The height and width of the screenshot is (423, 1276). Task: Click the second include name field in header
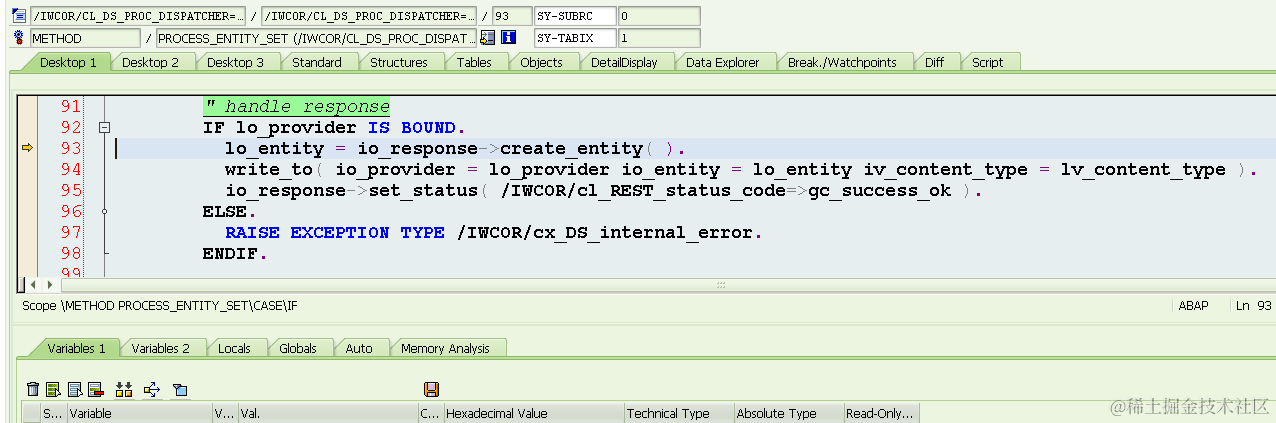(x=370, y=16)
